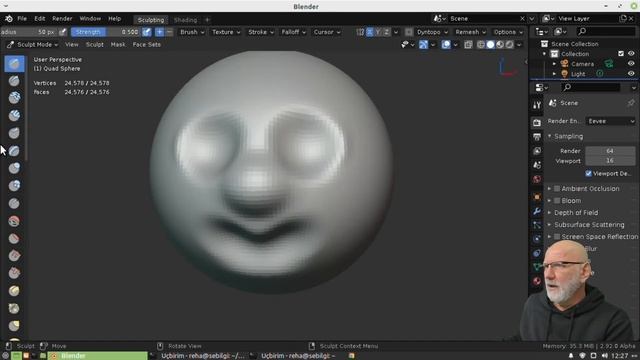The height and width of the screenshot is (360, 640).
Task: Click the Blender logo menu icon
Action: 9,19
